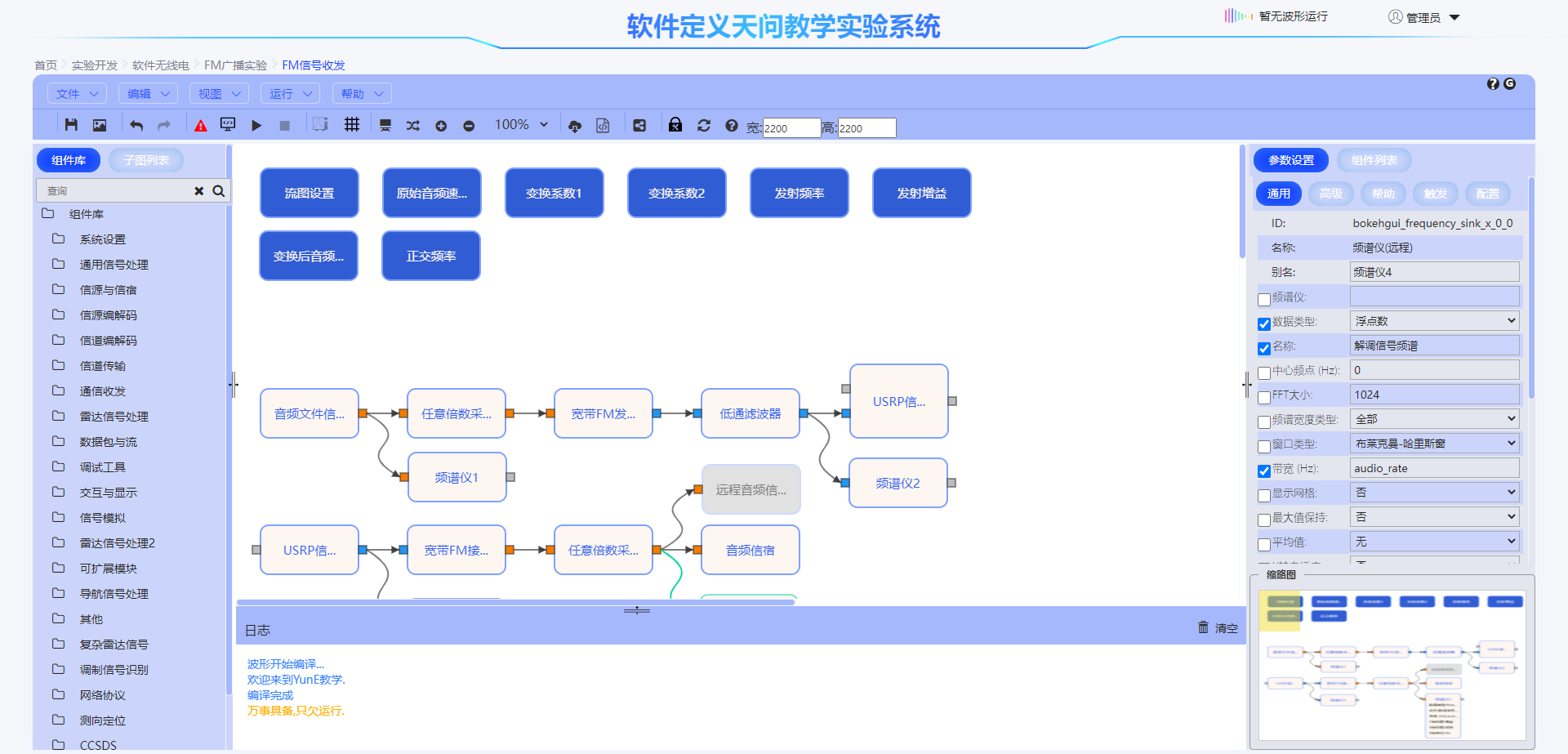Screen dimensions: 1568x754
Task: Open the 数据类型 浮点数 dropdown
Action: (x=1435, y=321)
